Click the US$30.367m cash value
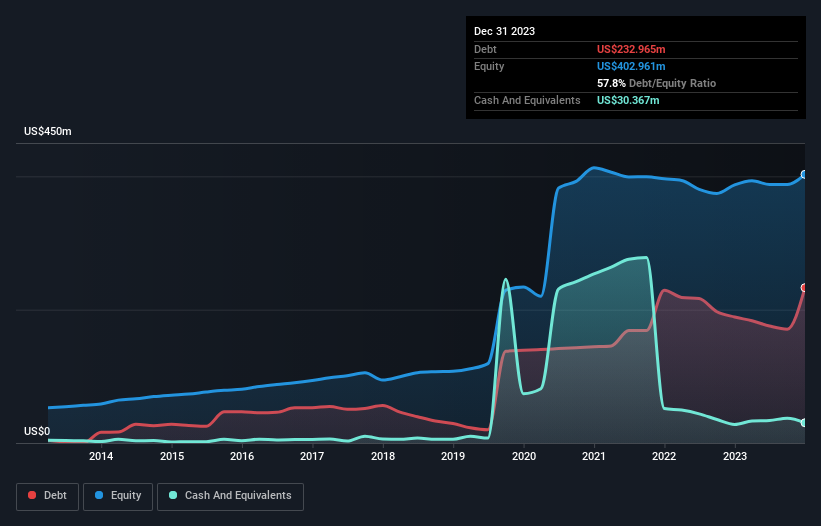 pyautogui.click(x=628, y=100)
